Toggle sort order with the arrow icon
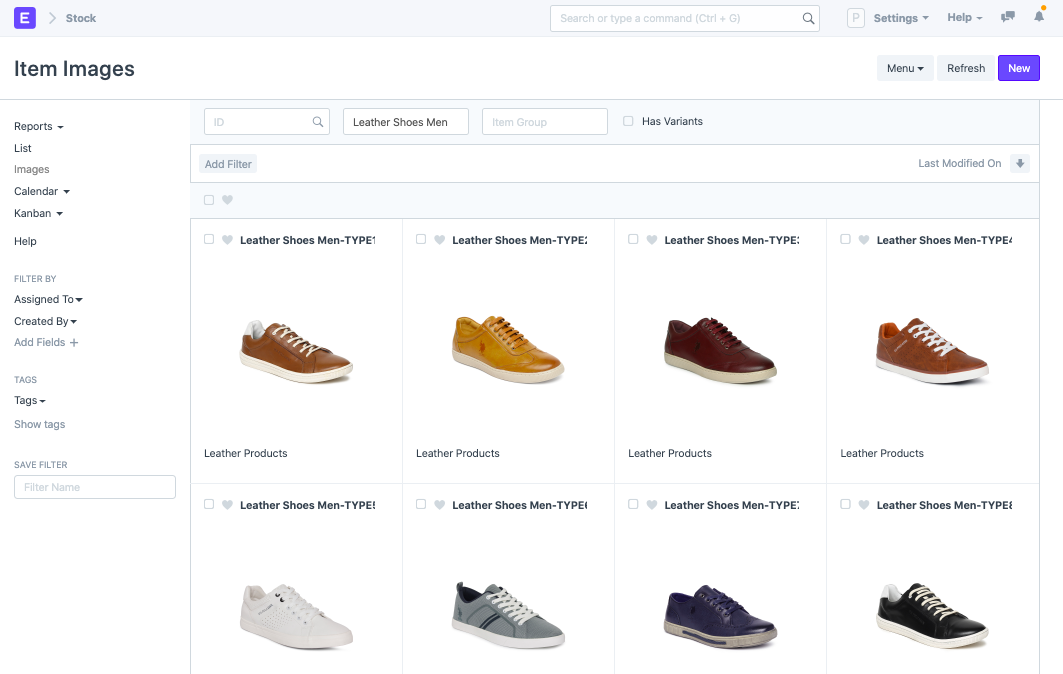Image resolution: width=1063 pixels, height=674 pixels. 1019,163
